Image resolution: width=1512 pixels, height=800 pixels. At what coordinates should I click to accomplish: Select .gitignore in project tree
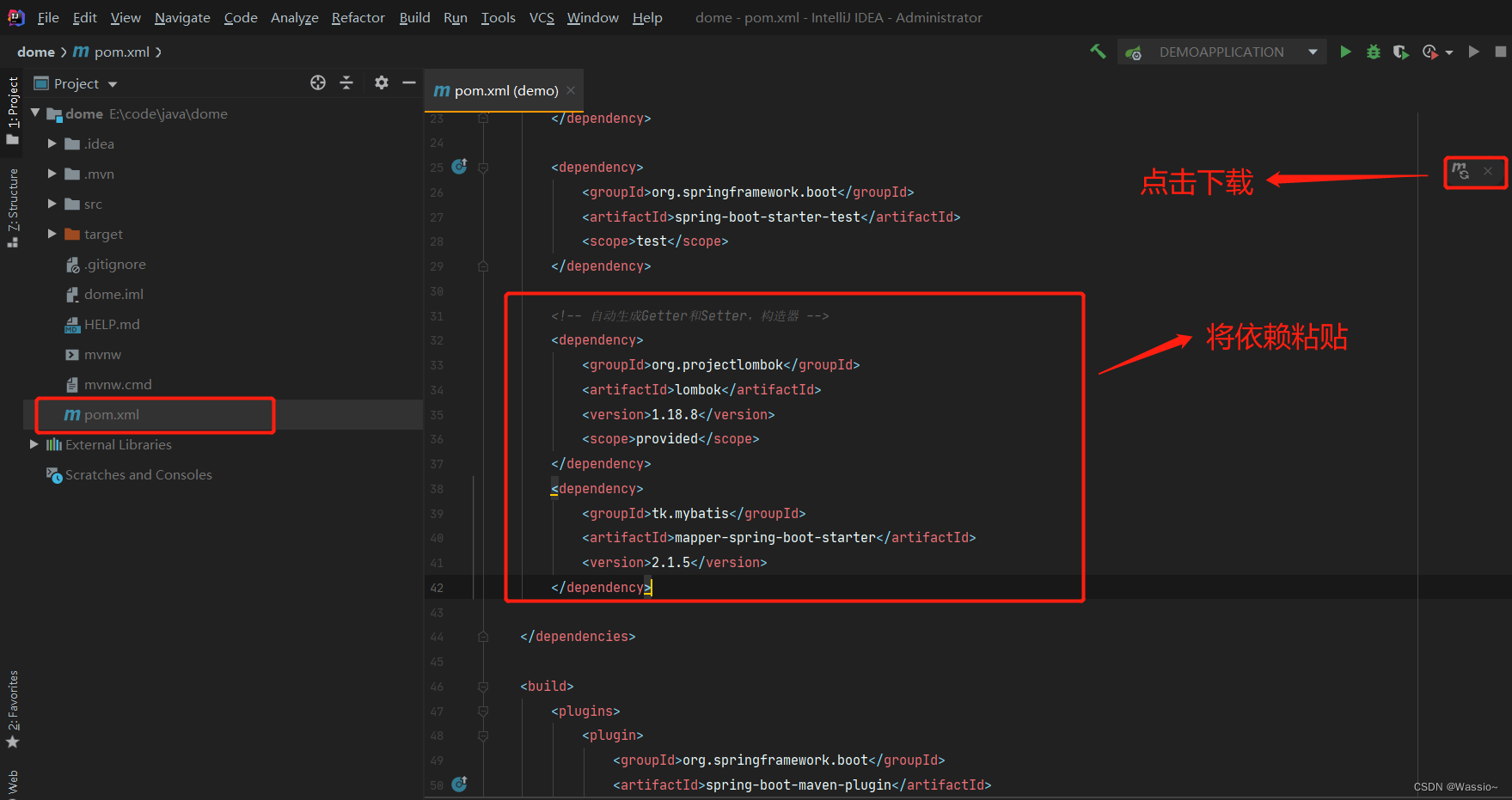115,264
